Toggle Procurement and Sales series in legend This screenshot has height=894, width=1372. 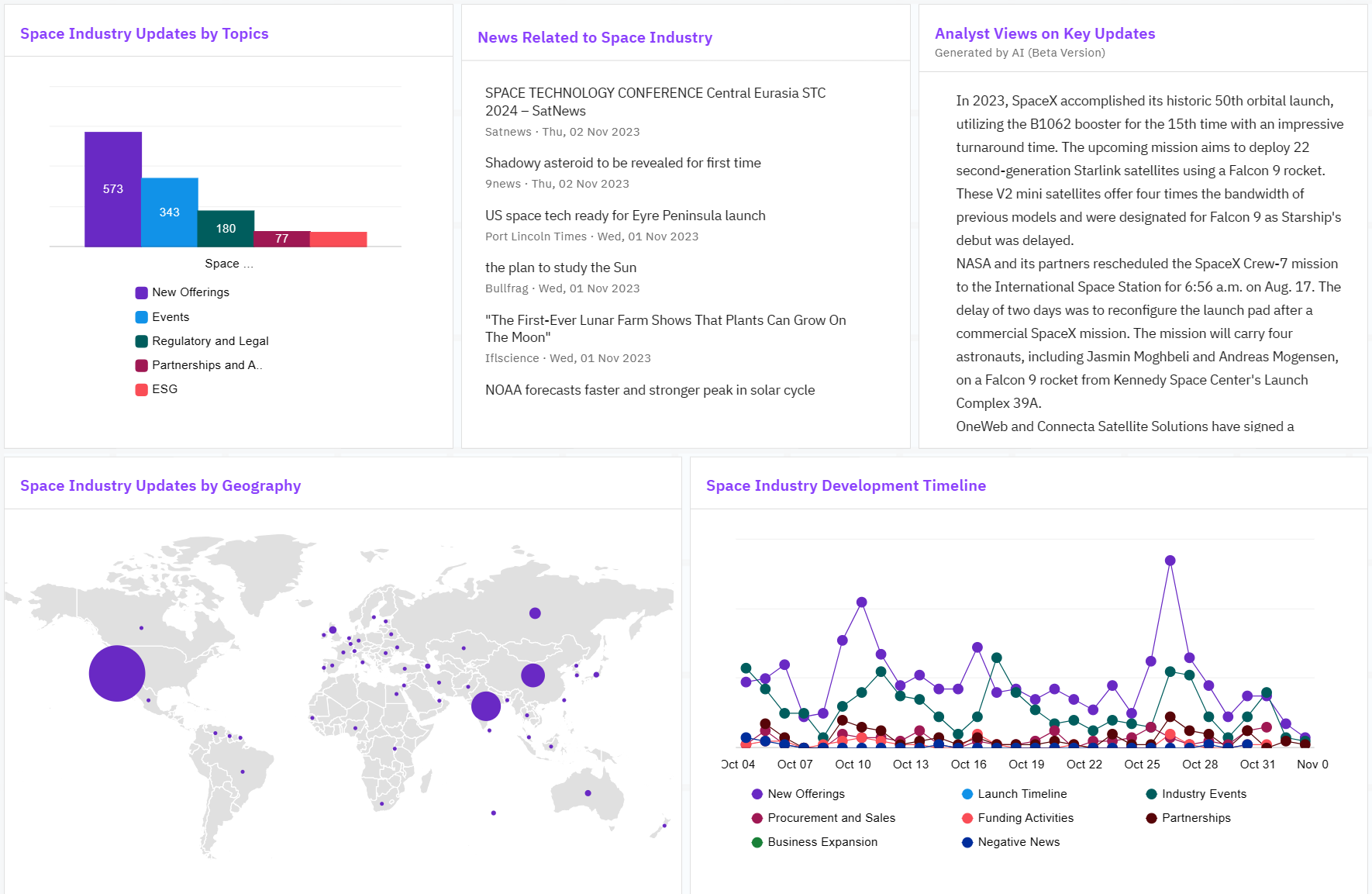pos(823,818)
